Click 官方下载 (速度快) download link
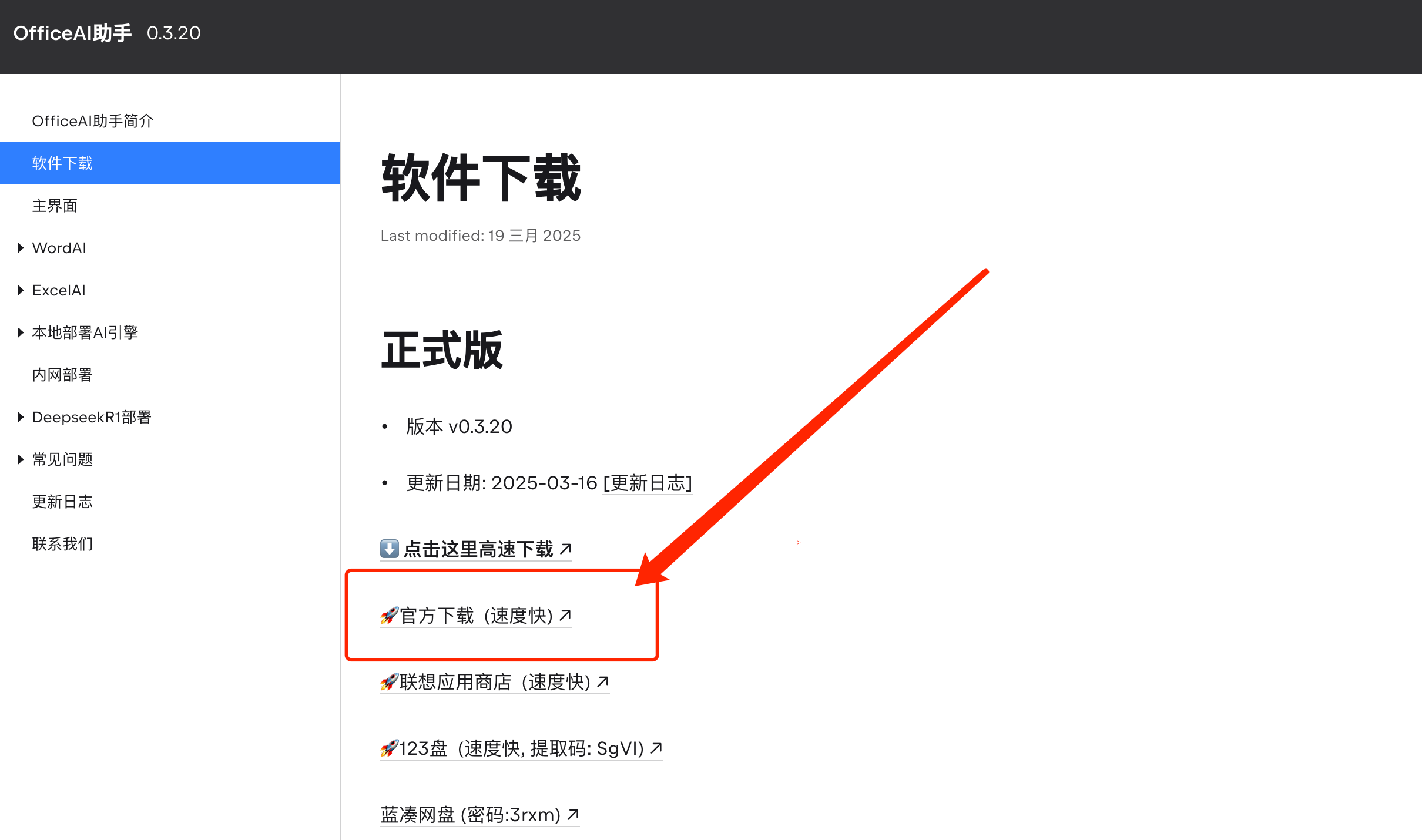This screenshot has height=840, width=1422. pyautogui.click(x=476, y=616)
